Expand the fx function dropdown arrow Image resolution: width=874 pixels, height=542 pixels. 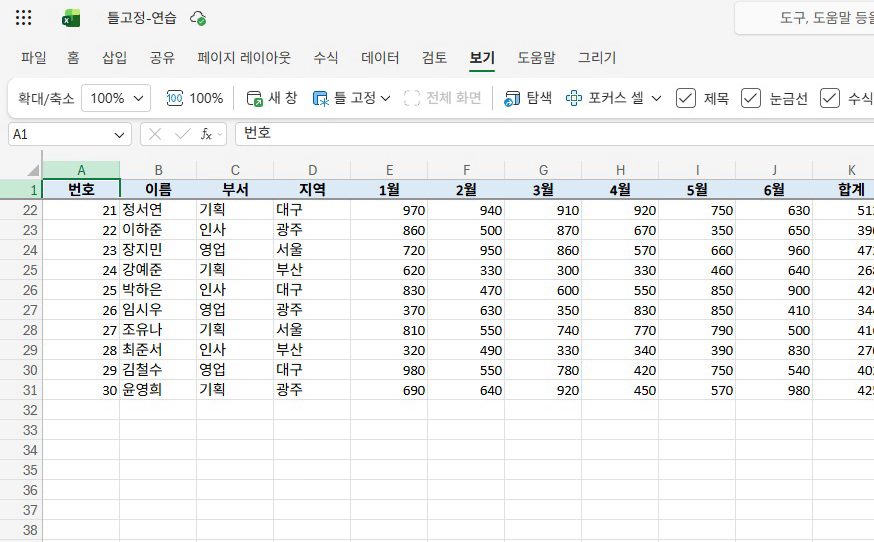point(220,134)
